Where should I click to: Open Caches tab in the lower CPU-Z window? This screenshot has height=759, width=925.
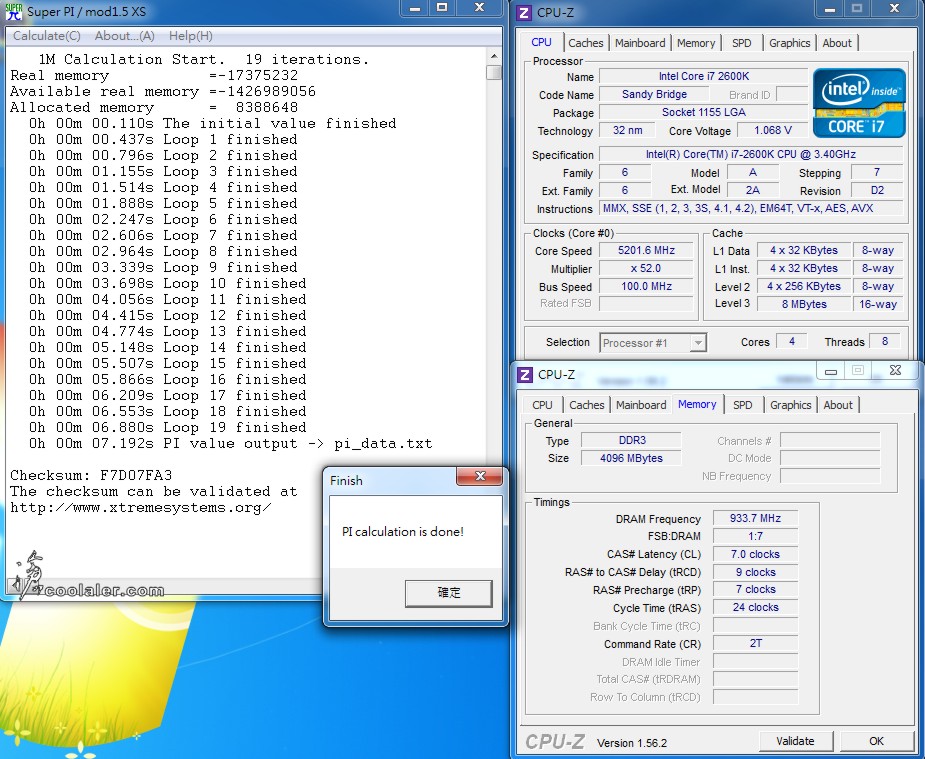(x=587, y=405)
